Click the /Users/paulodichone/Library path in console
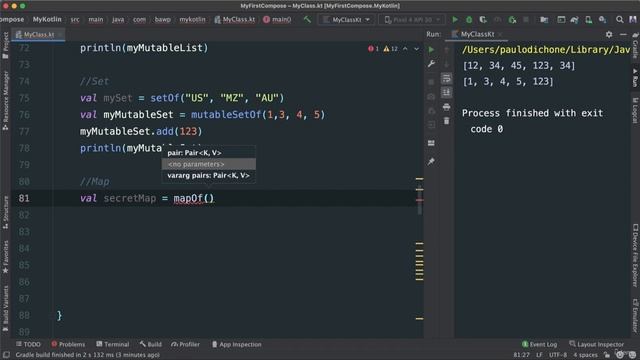640x360 pixels. point(546,50)
